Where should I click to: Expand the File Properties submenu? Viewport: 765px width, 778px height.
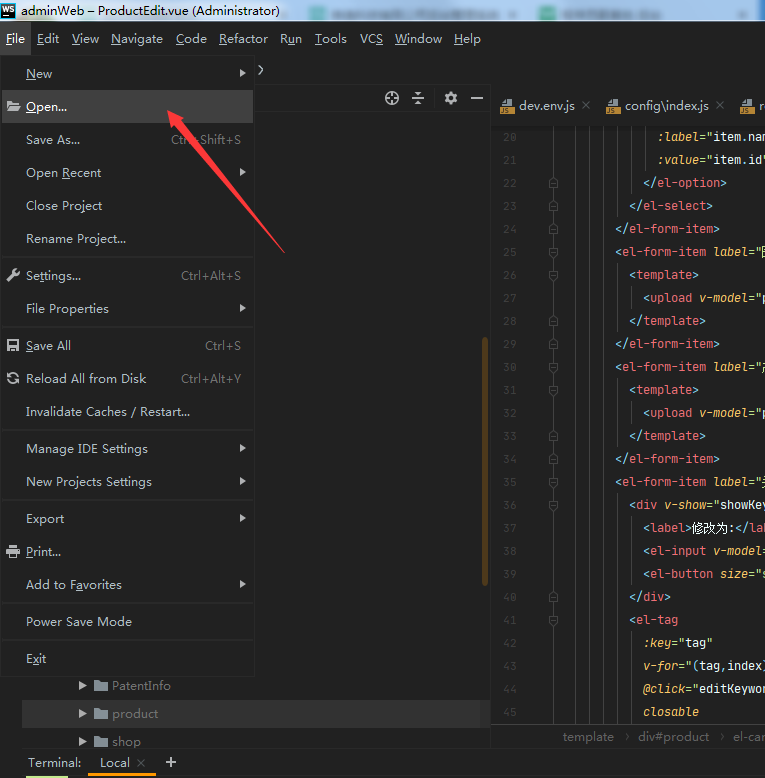pyautogui.click(x=128, y=309)
